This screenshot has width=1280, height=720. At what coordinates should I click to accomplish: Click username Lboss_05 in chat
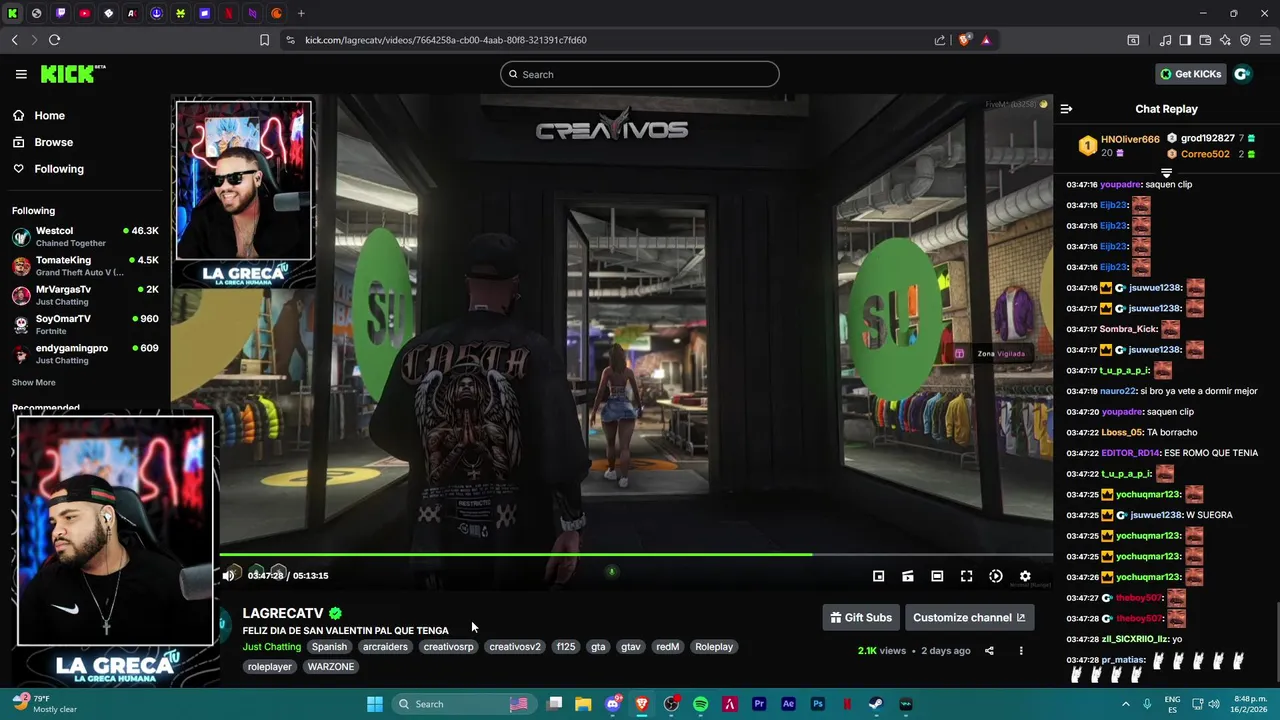pyautogui.click(x=1121, y=432)
